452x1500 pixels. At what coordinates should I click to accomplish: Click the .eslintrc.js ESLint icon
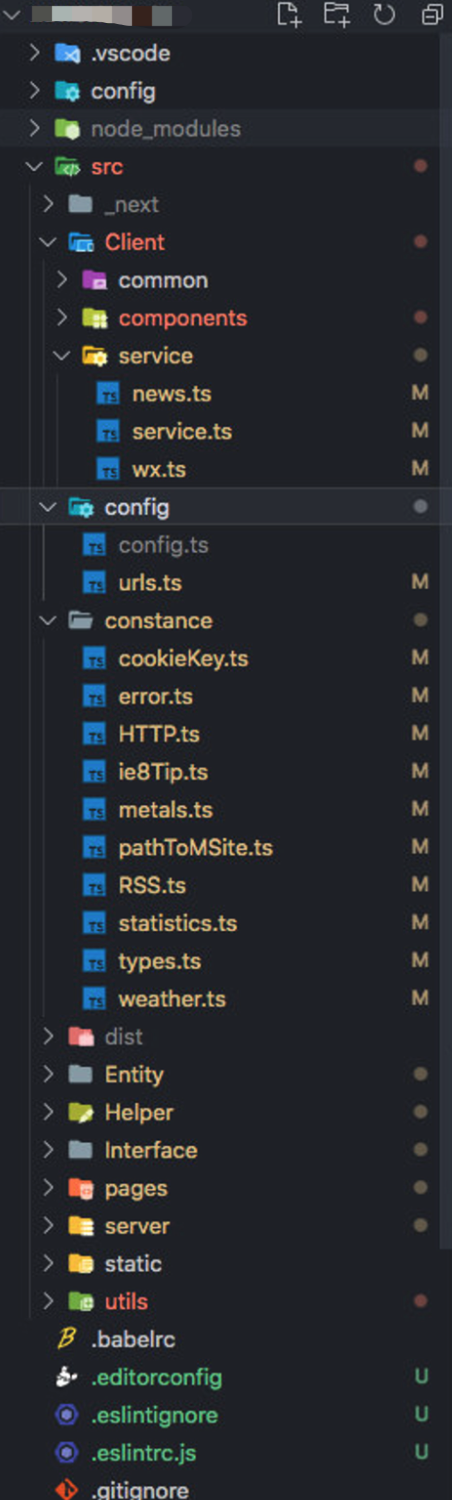[67, 1452]
